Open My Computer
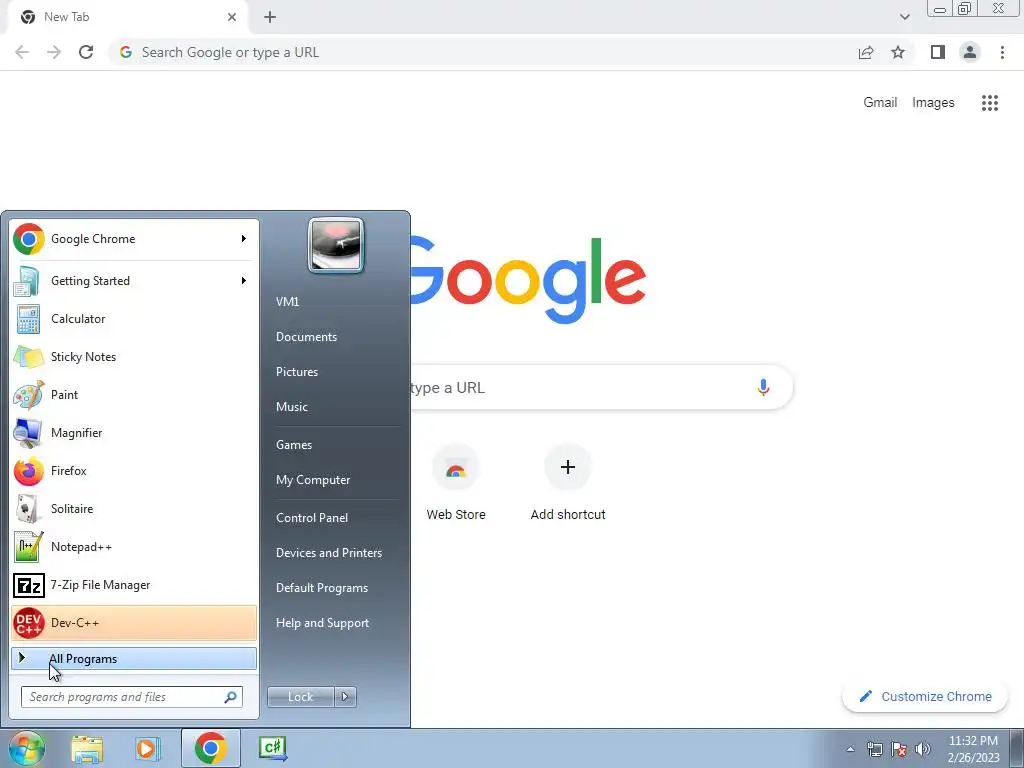Image resolution: width=1024 pixels, height=768 pixels. (313, 480)
